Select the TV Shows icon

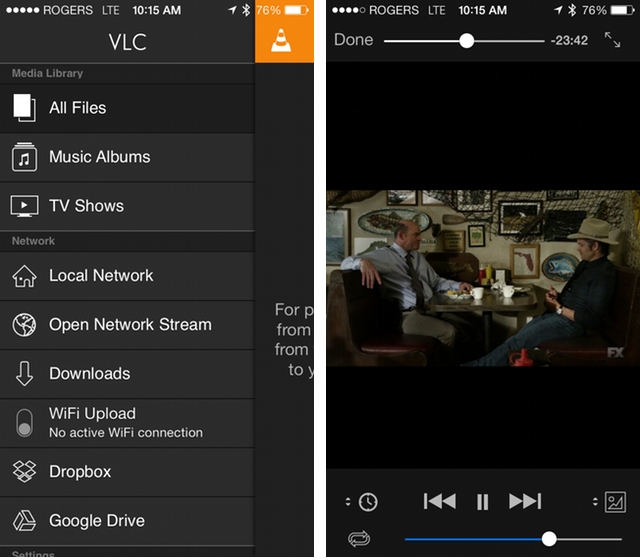[24, 206]
